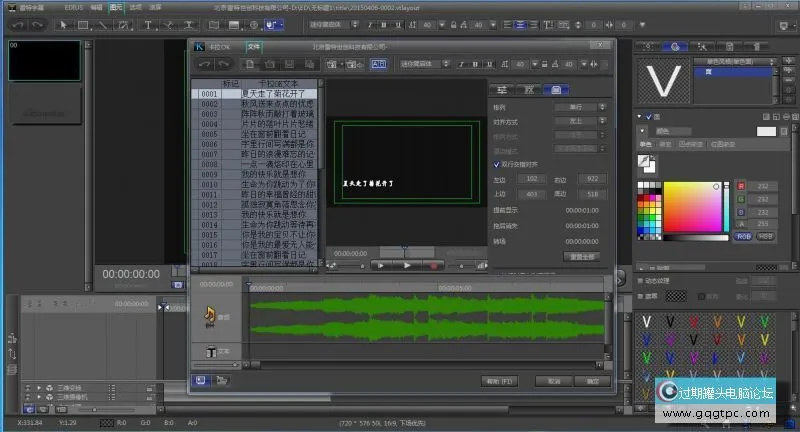The width and height of the screenshot is (800, 432).
Task: Toggle the 双行交错对齐 checkbox
Action: tap(497, 164)
